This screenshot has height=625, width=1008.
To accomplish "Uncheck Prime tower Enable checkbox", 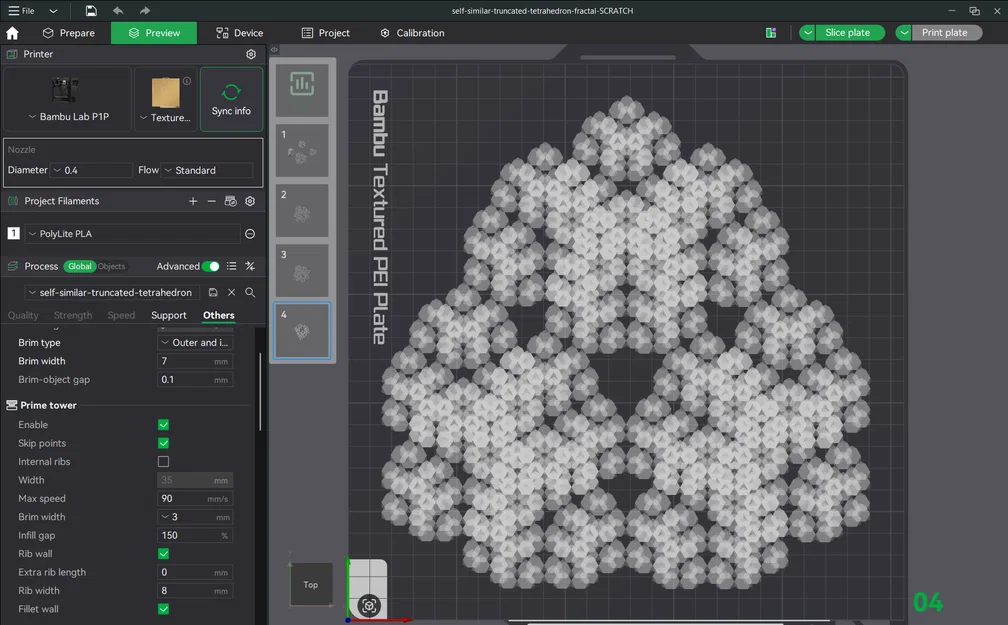I will pos(163,424).
